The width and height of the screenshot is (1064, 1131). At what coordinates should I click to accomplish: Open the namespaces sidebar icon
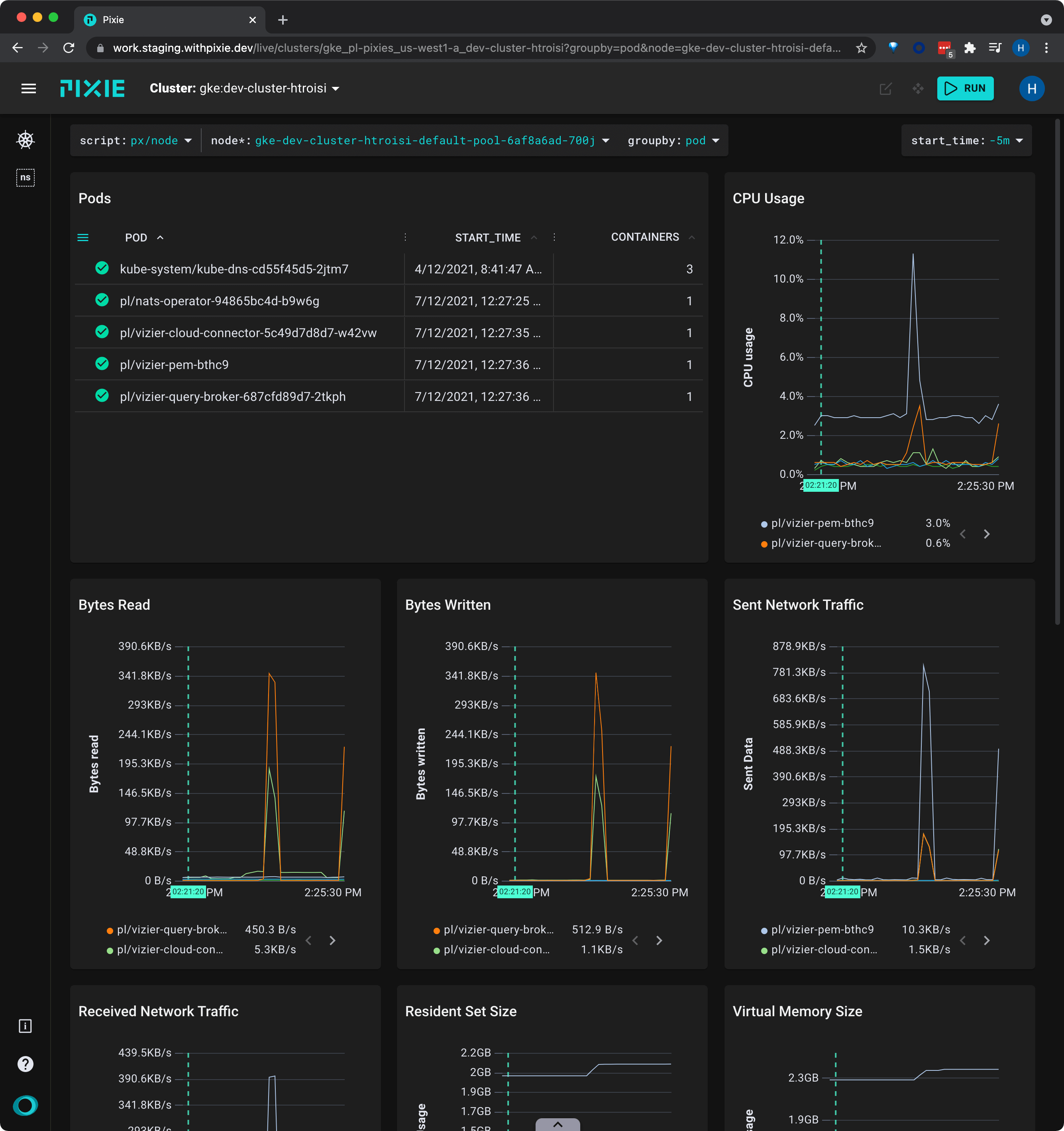pyautogui.click(x=25, y=177)
